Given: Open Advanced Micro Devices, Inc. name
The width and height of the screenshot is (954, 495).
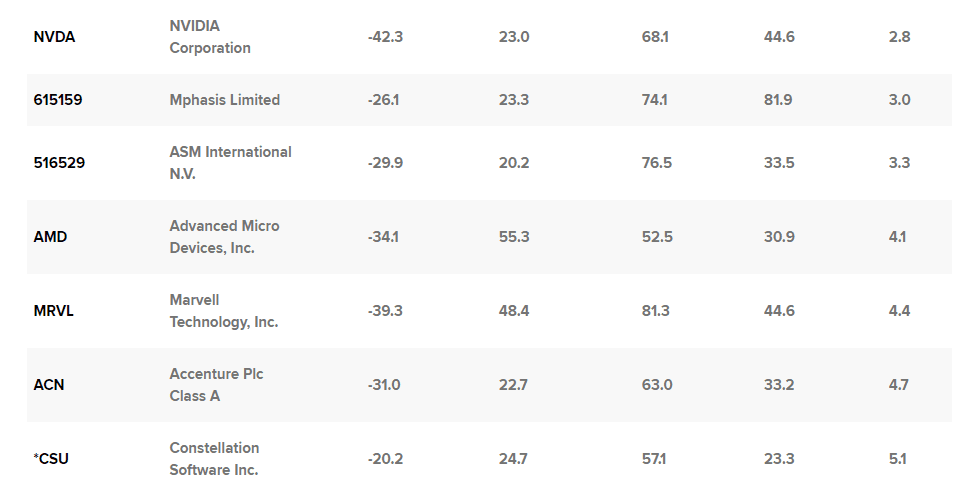Looking at the screenshot, I should (x=224, y=237).
